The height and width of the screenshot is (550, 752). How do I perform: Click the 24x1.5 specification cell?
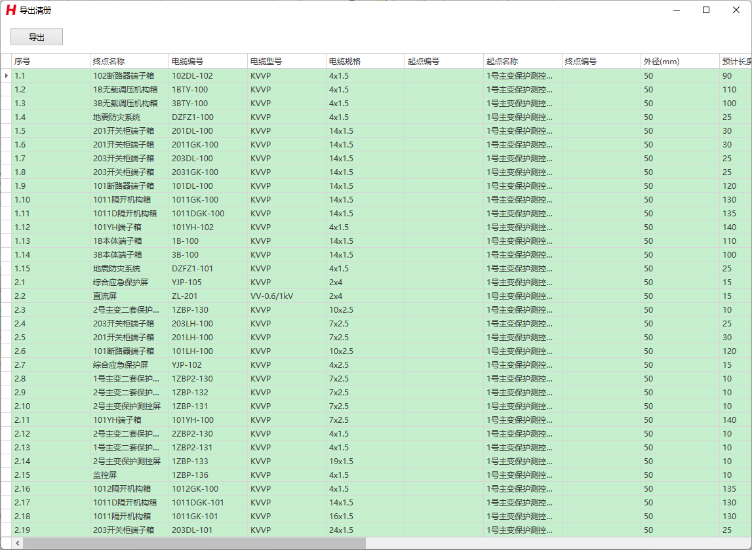[x=364, y=529]
